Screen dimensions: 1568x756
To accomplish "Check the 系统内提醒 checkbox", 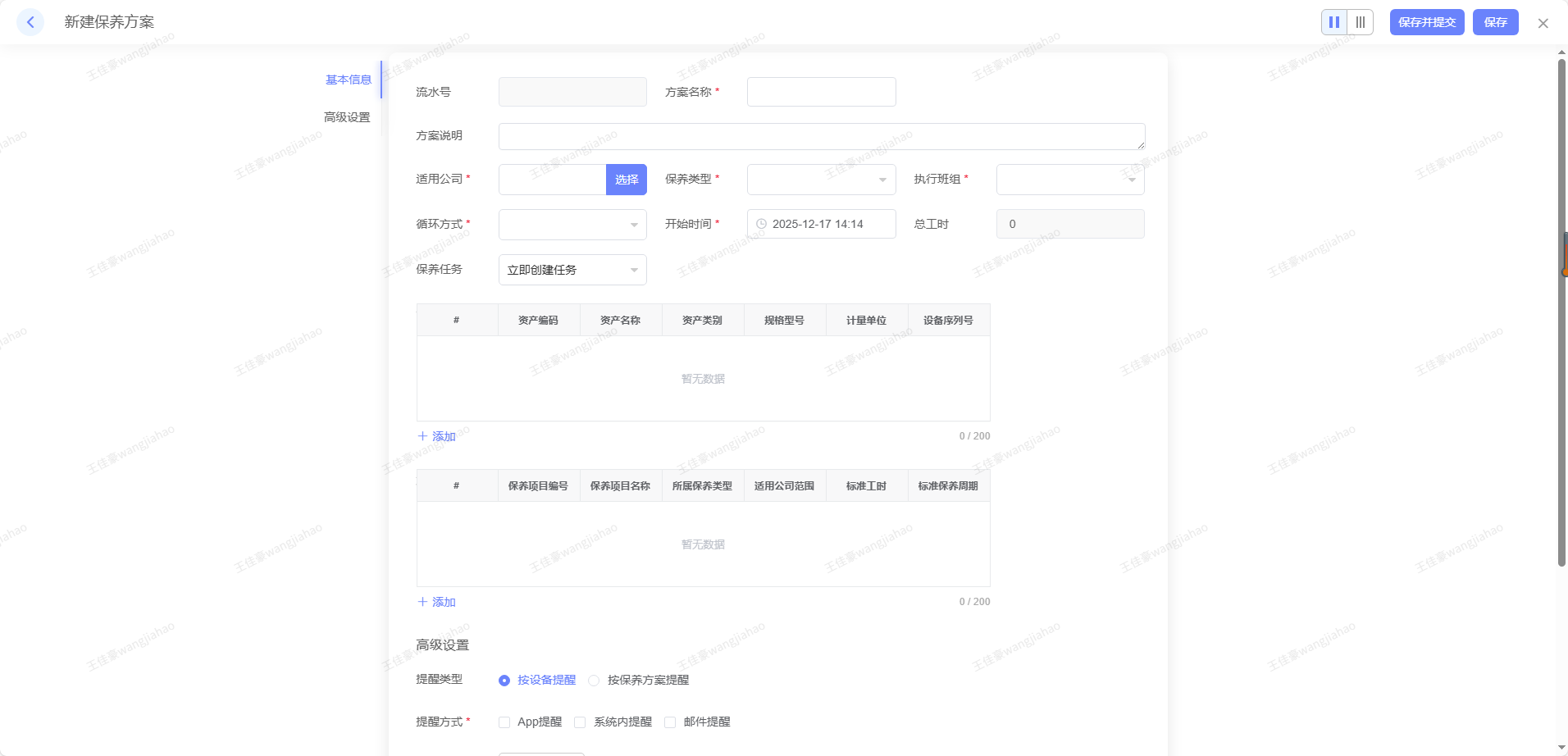I will 580,722.
